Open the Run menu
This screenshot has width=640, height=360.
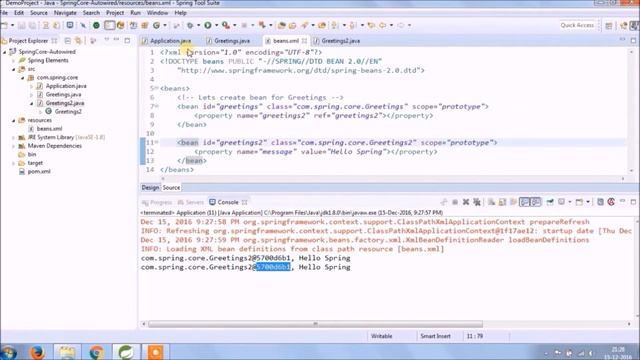tap(136, 13)
